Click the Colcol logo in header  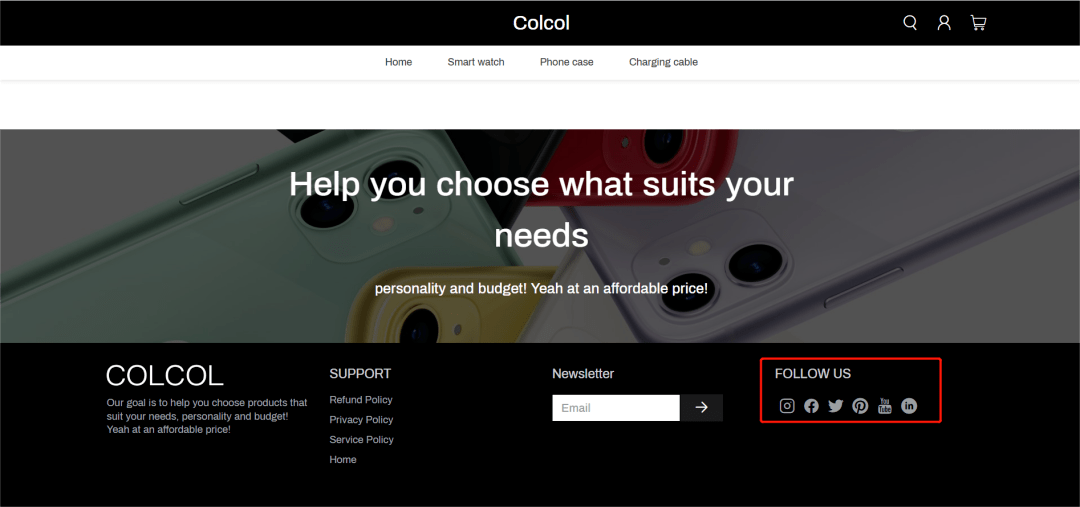click(541, 23)
